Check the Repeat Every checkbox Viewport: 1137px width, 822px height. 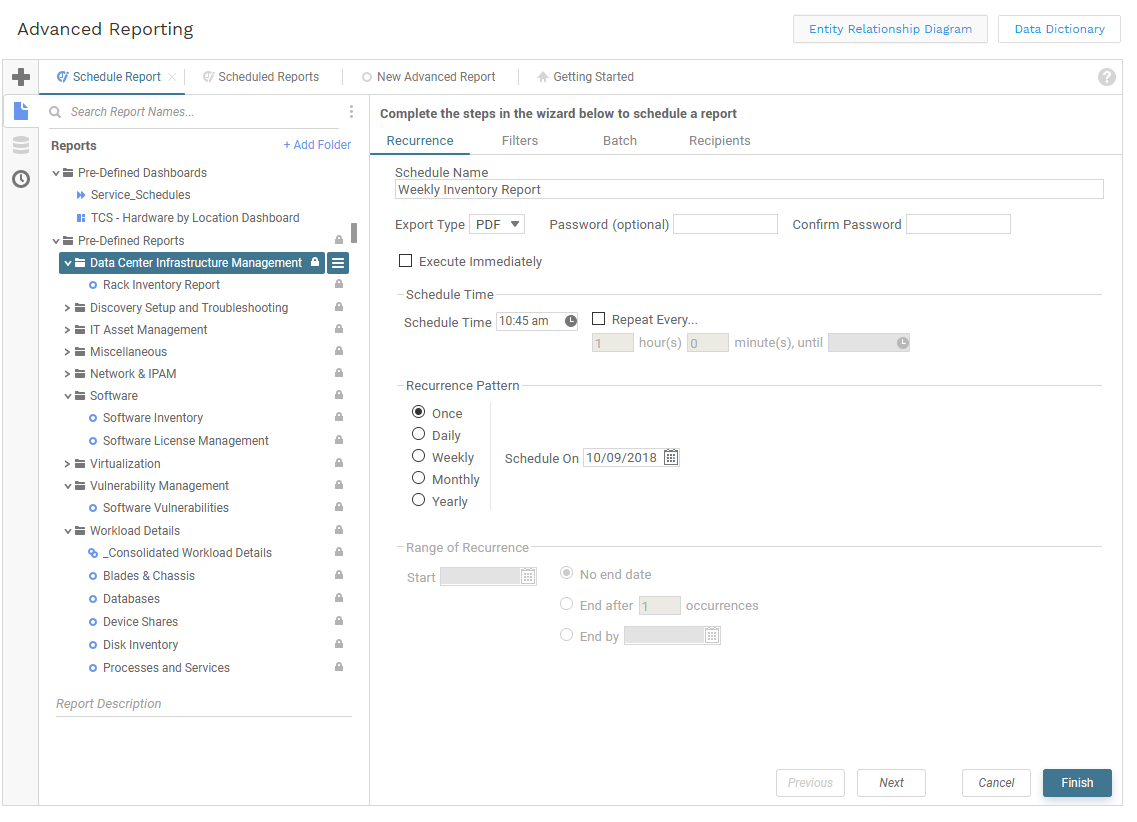coord(599,319)
